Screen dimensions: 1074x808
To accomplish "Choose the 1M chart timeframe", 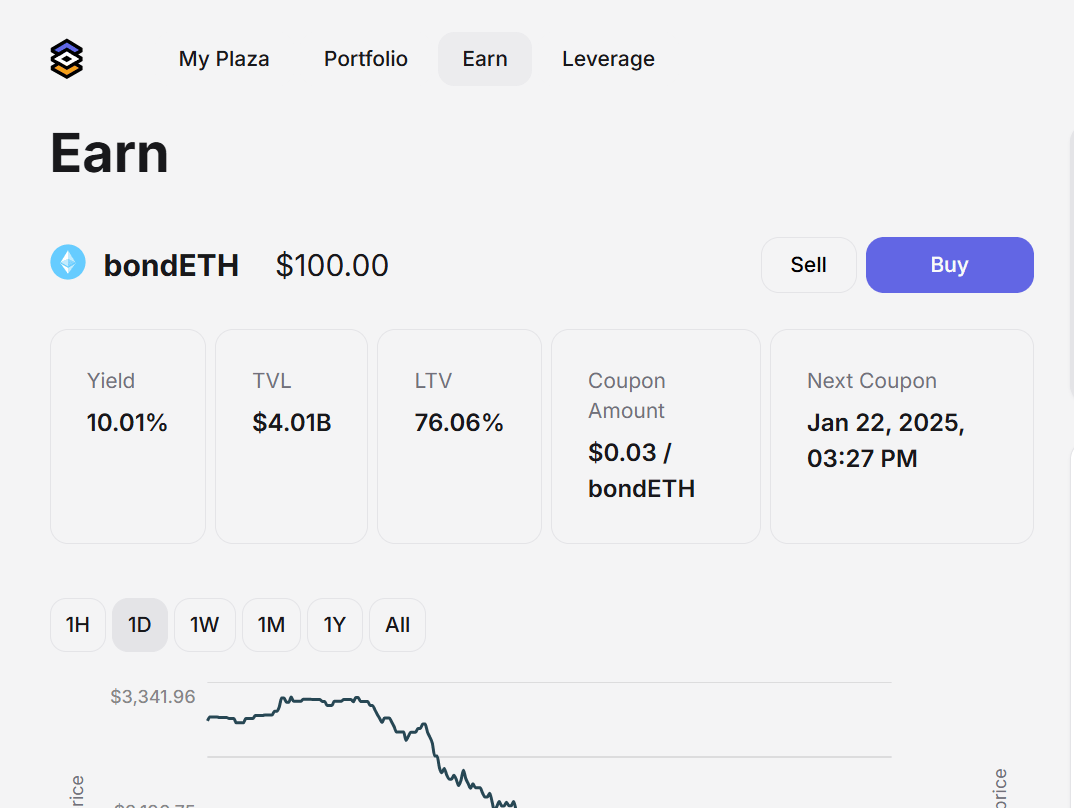I will [271, 625].
